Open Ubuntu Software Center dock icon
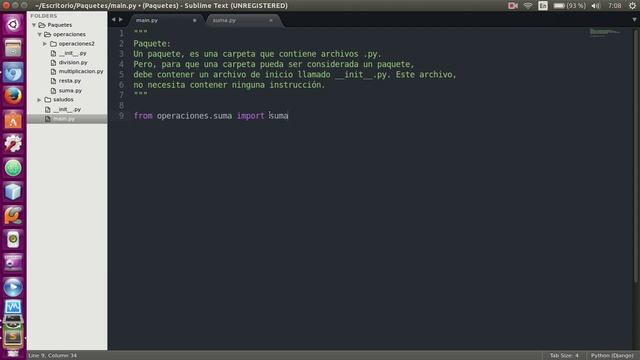 pyautogui.click(x=13, y=120)
